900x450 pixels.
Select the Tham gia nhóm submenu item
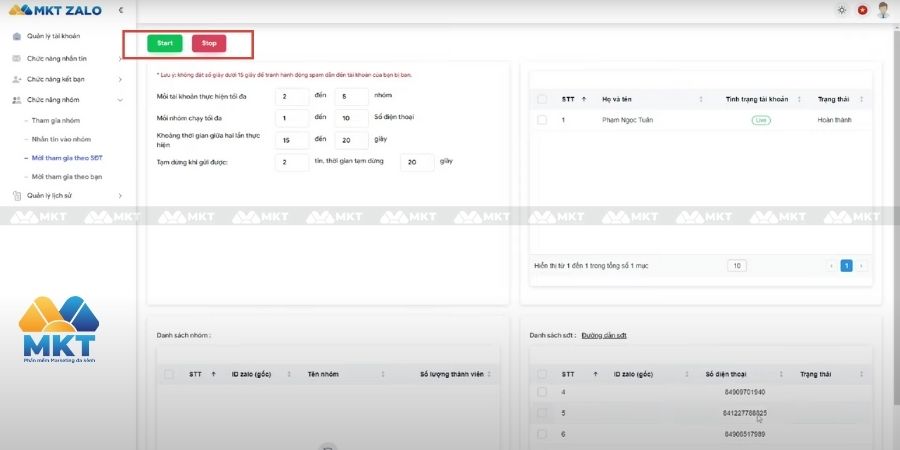[x=56, y=121]
